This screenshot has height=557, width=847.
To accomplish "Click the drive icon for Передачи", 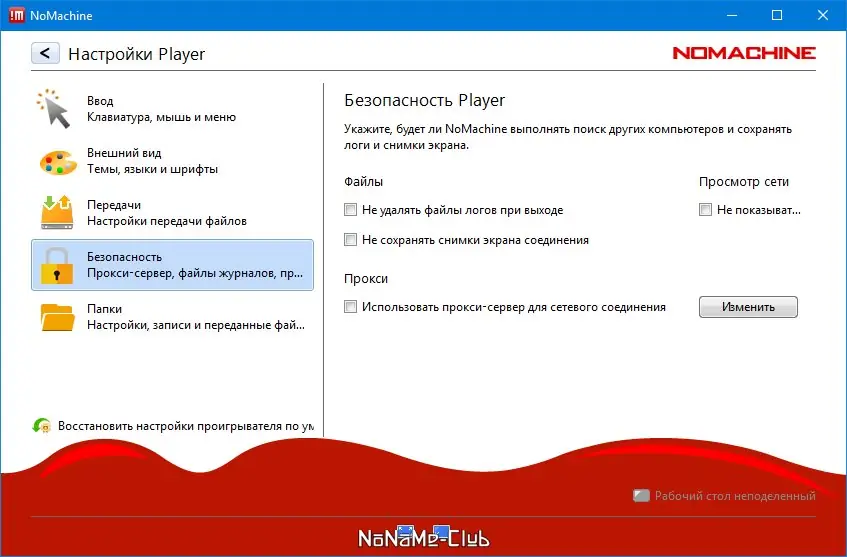I will (57, 212).
